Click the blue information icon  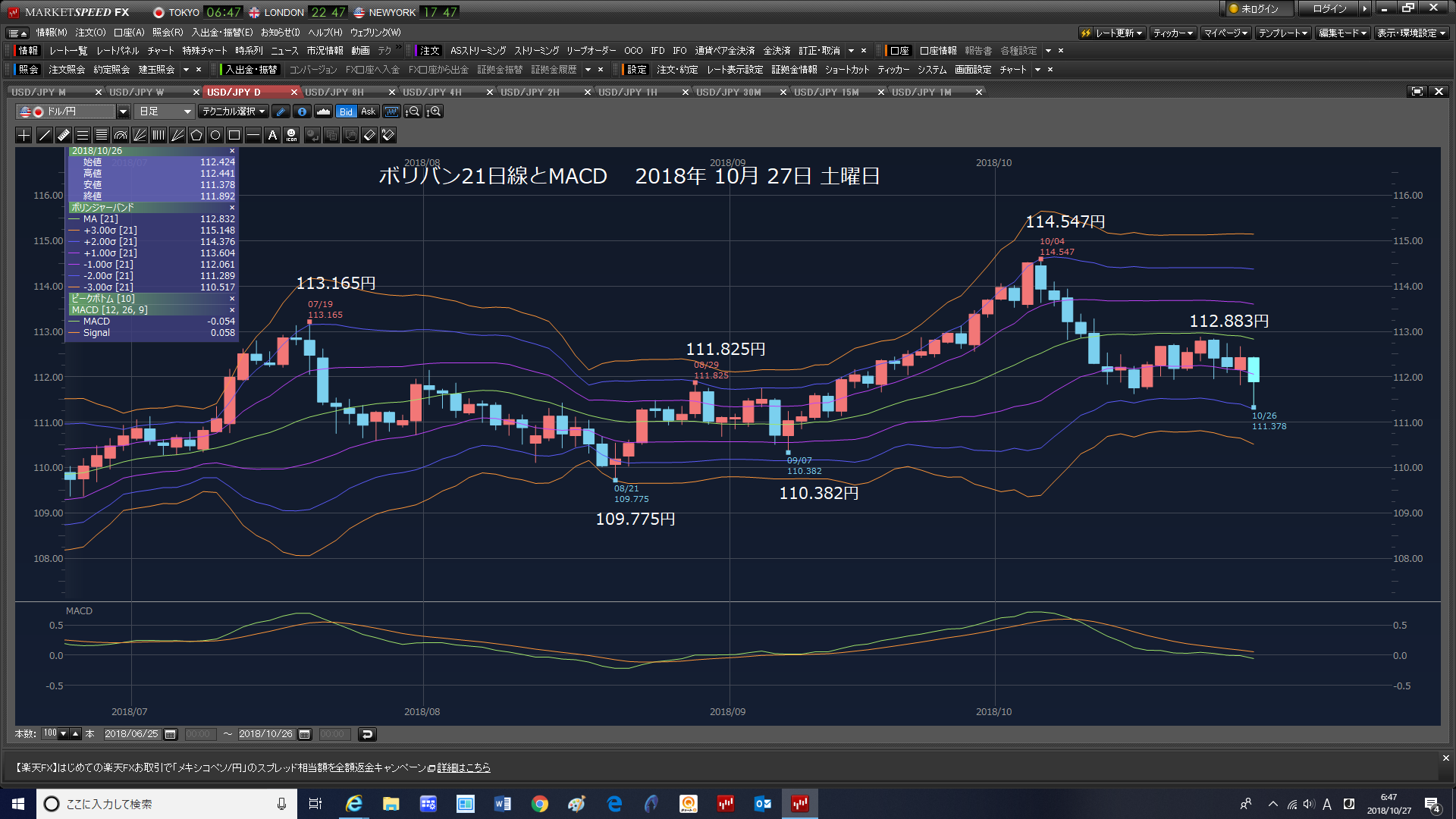[302, 111]
